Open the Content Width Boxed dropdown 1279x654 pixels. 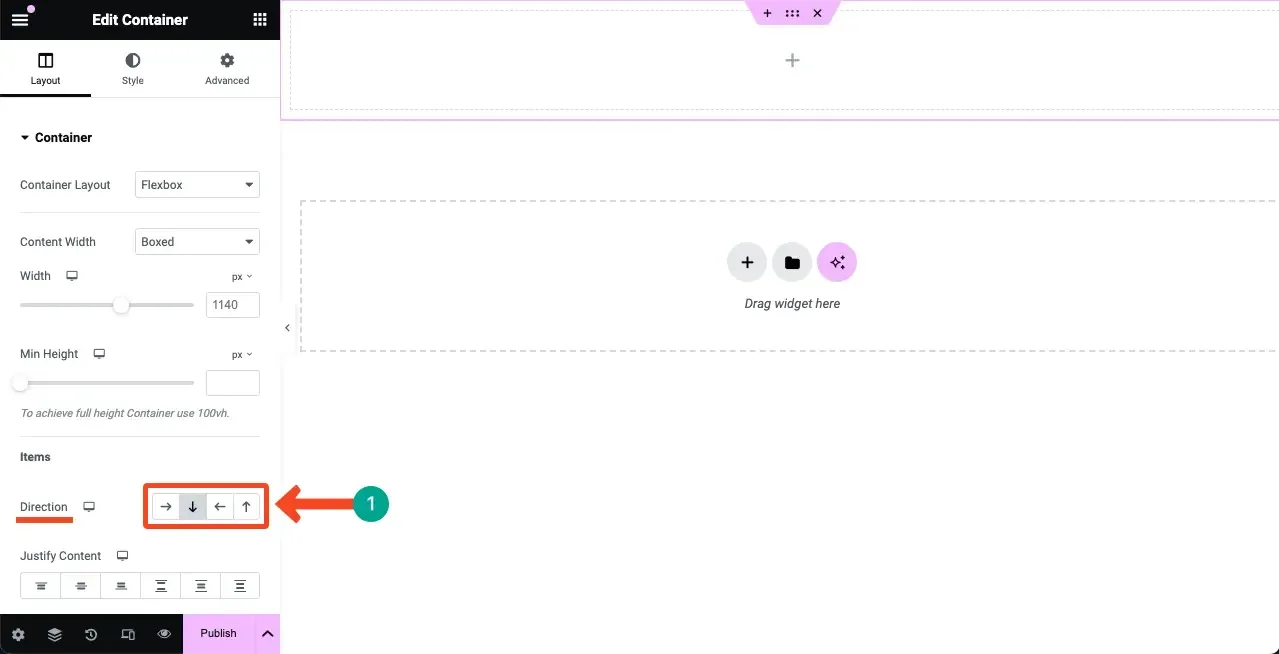point(197,242)
